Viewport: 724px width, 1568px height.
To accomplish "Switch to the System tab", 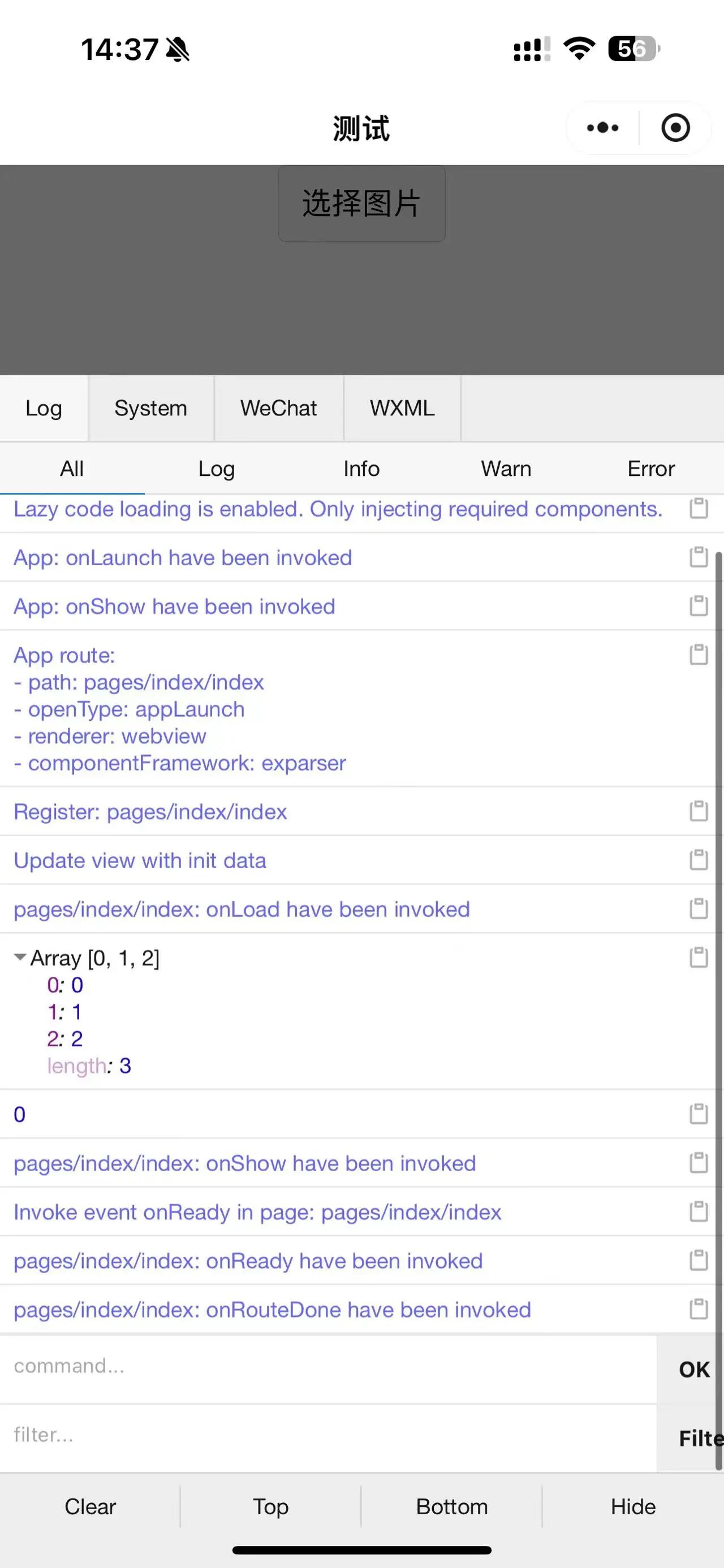I will [x=150, y=408].
